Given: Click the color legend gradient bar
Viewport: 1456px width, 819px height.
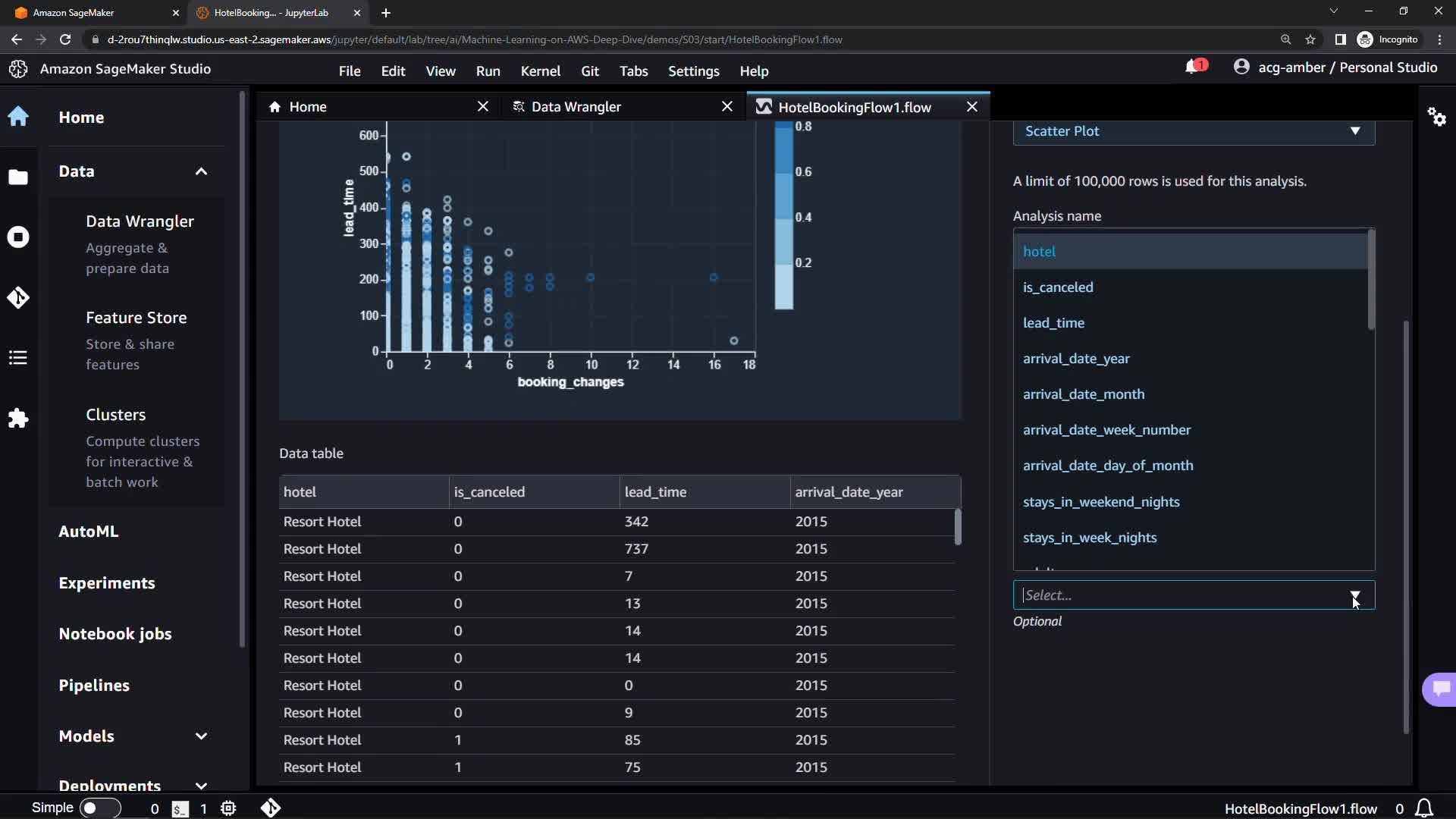Looking at the screenshot, I should [783, 216].
